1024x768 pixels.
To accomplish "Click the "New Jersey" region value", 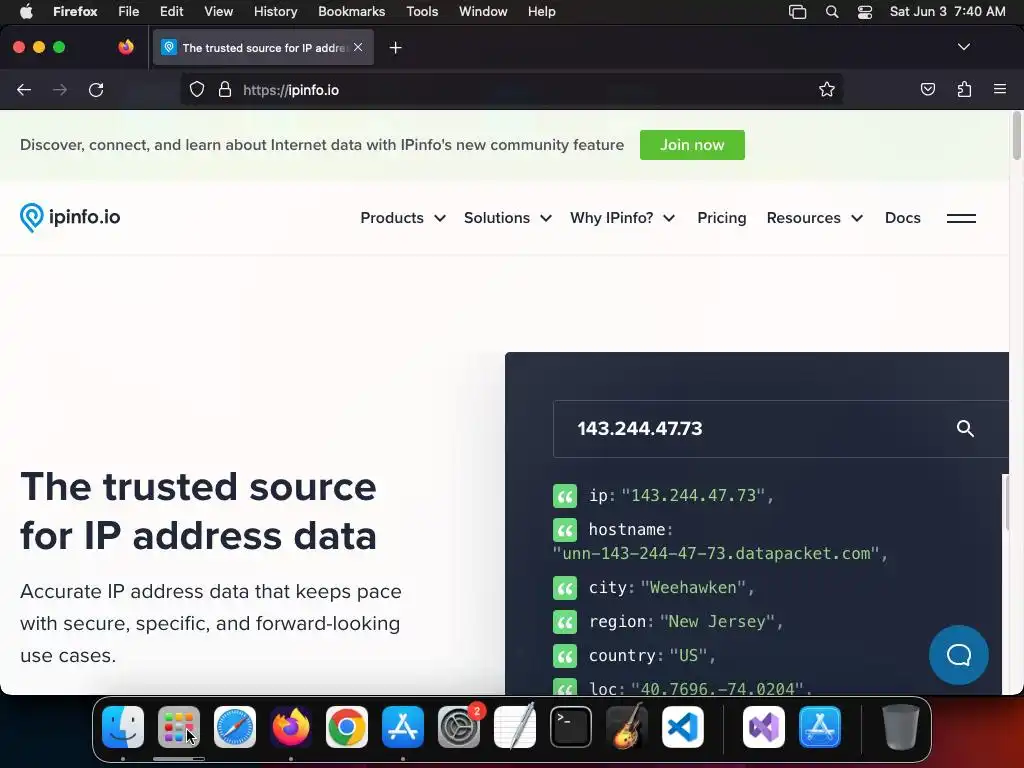I will [717, 622].
